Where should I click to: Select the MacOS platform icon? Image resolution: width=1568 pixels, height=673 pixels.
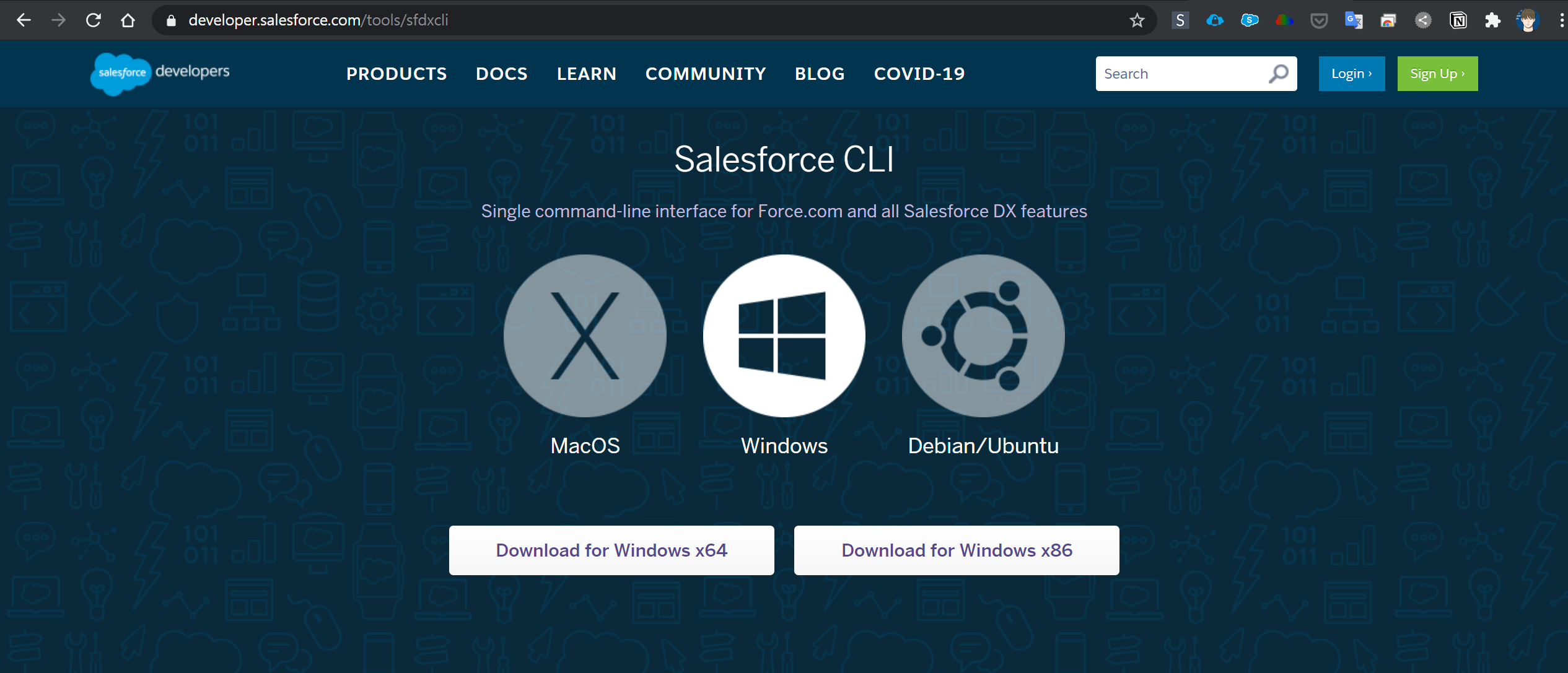[x=585, y=336]
